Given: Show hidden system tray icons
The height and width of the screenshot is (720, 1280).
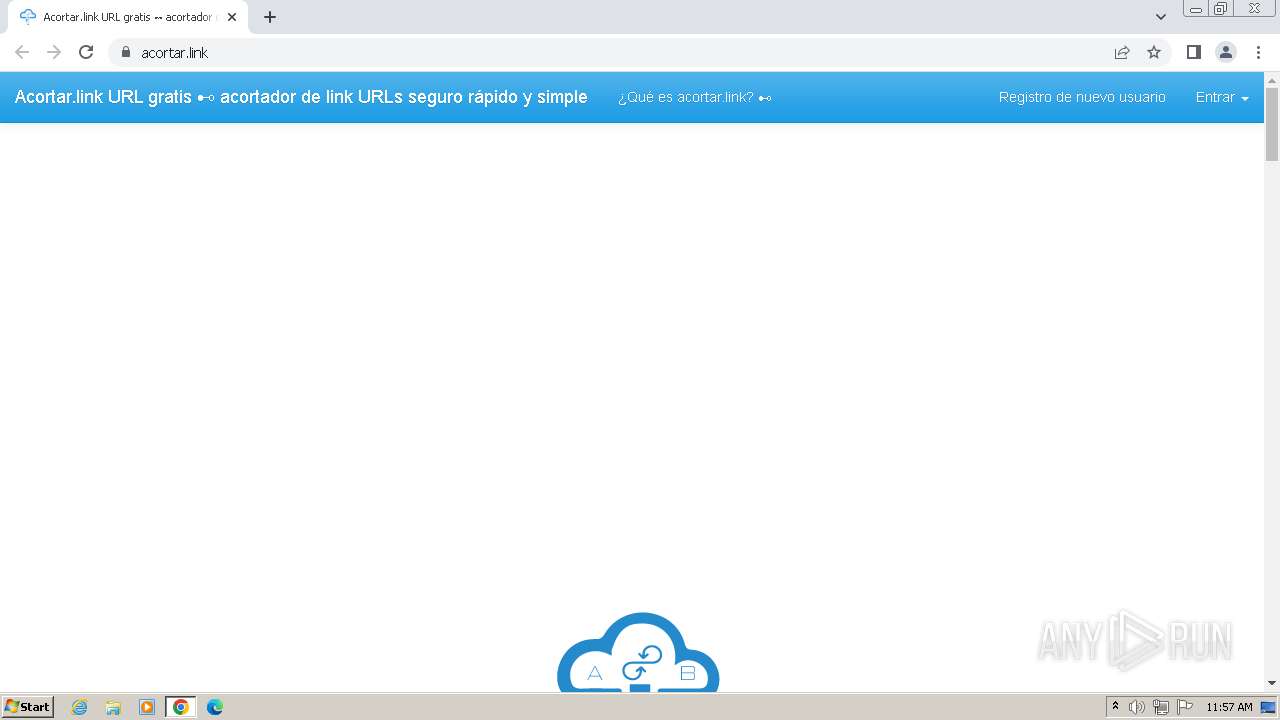Looking at the screenshot, I should click(1115, 707).
